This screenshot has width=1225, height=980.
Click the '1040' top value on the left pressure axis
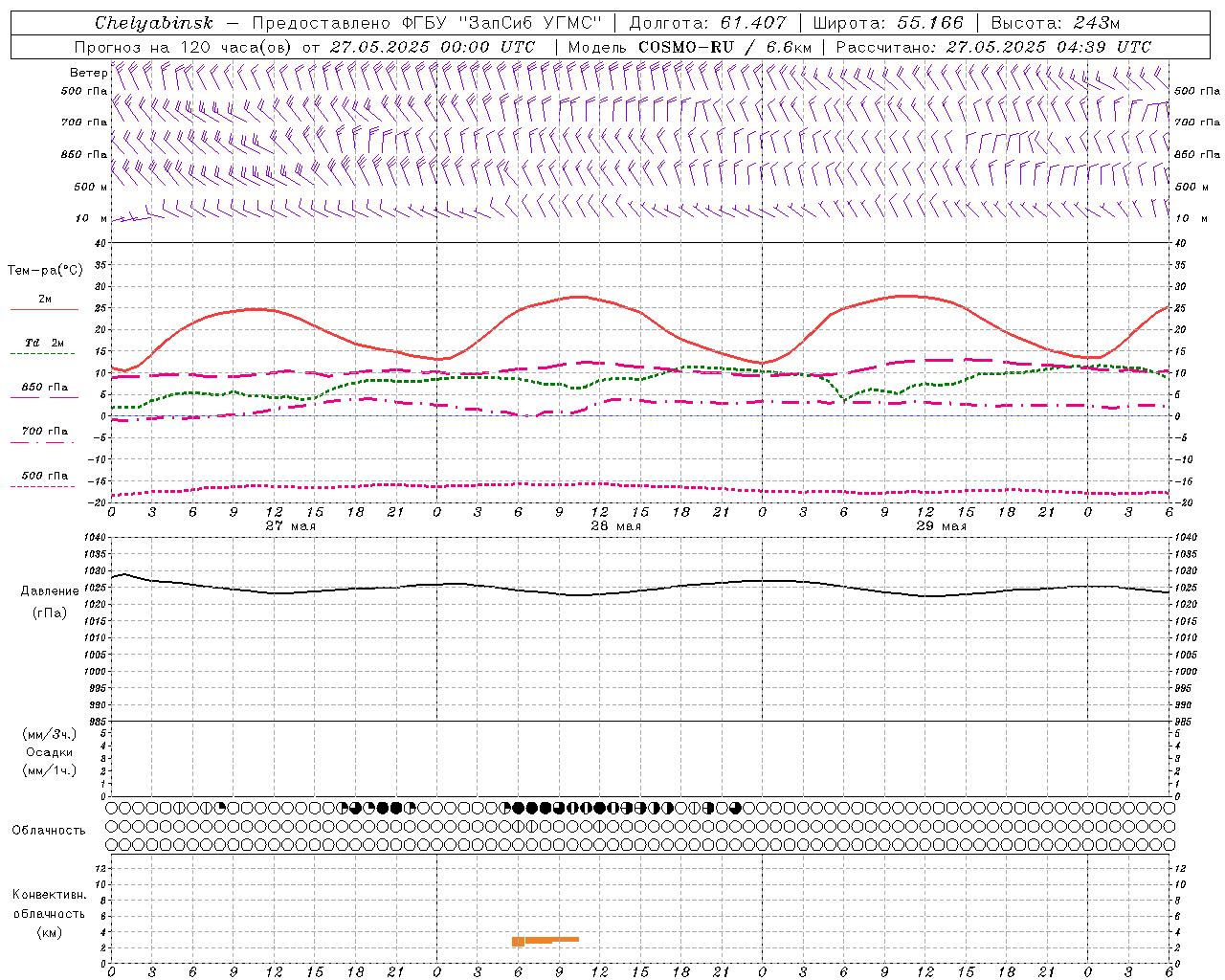[93, 538]
